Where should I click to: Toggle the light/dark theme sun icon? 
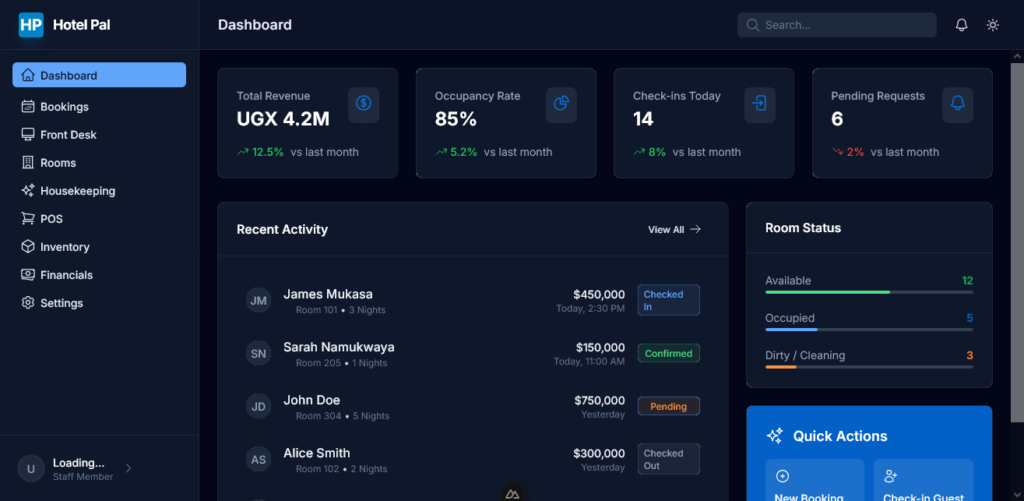(992, 25)
